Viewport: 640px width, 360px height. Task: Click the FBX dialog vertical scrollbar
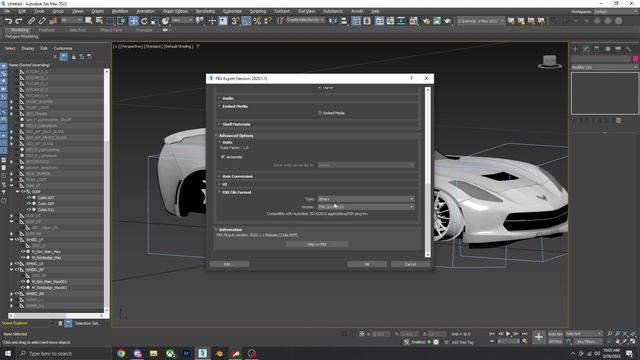coord(428,172)
